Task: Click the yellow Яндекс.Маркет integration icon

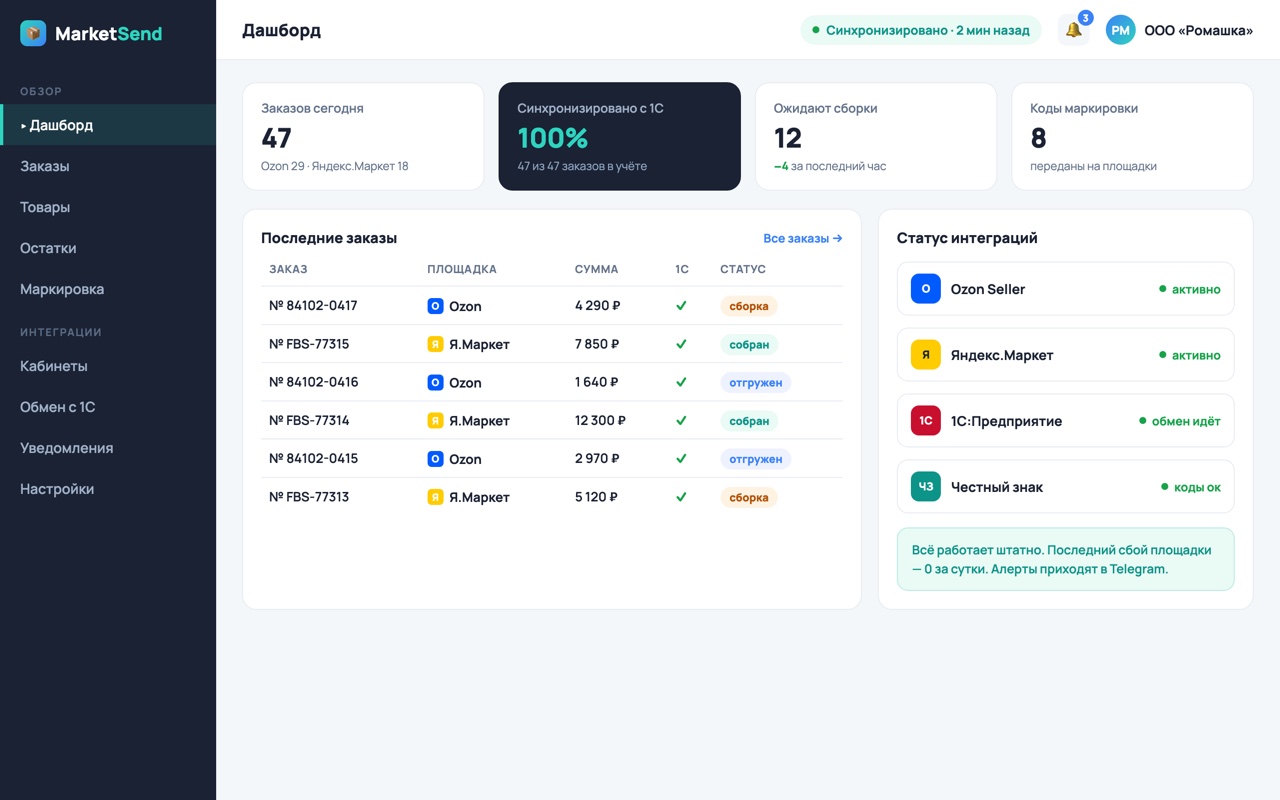Action: point(925,355)
